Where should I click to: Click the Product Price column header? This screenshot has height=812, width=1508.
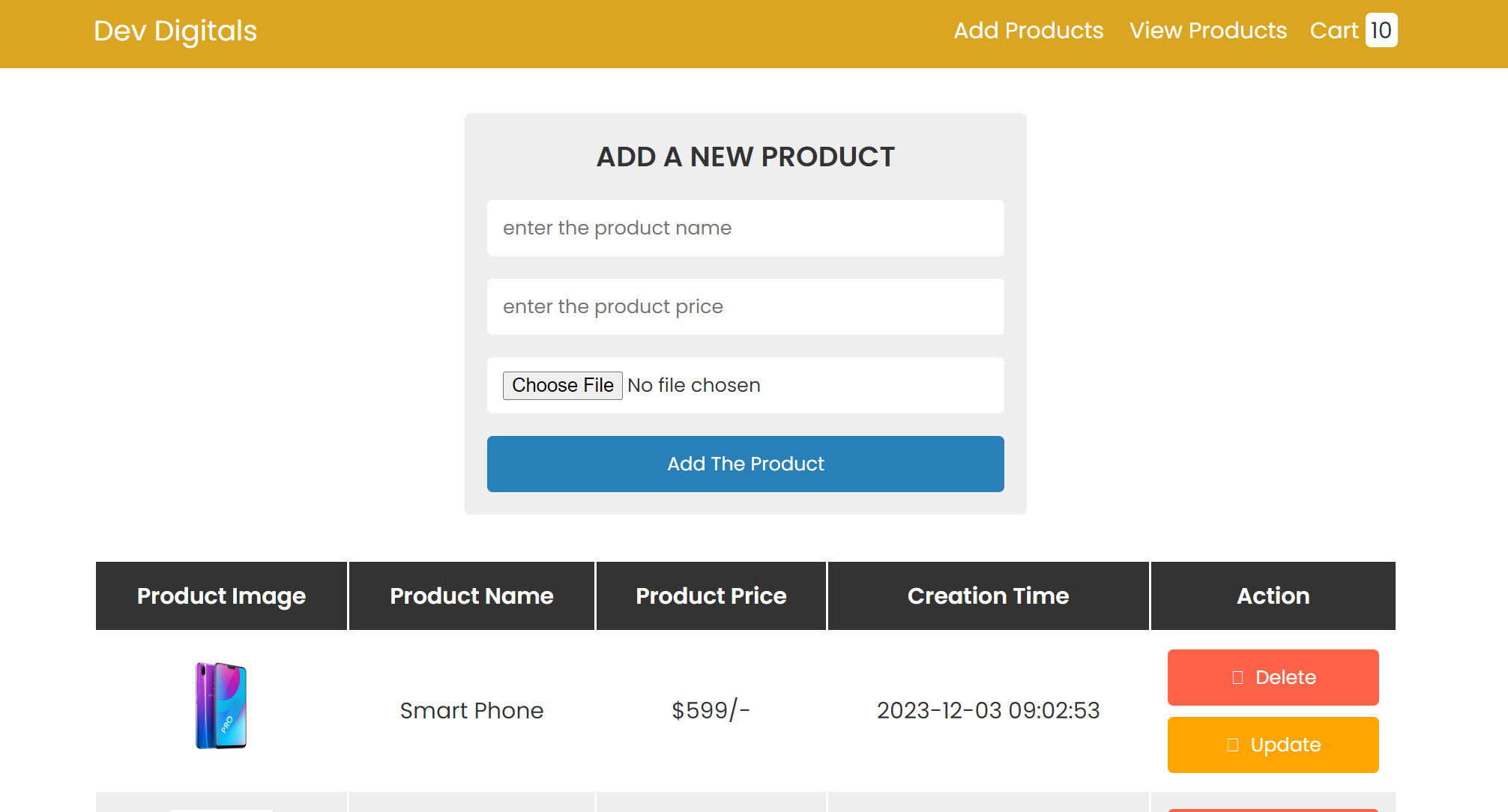tap(711, 596)
